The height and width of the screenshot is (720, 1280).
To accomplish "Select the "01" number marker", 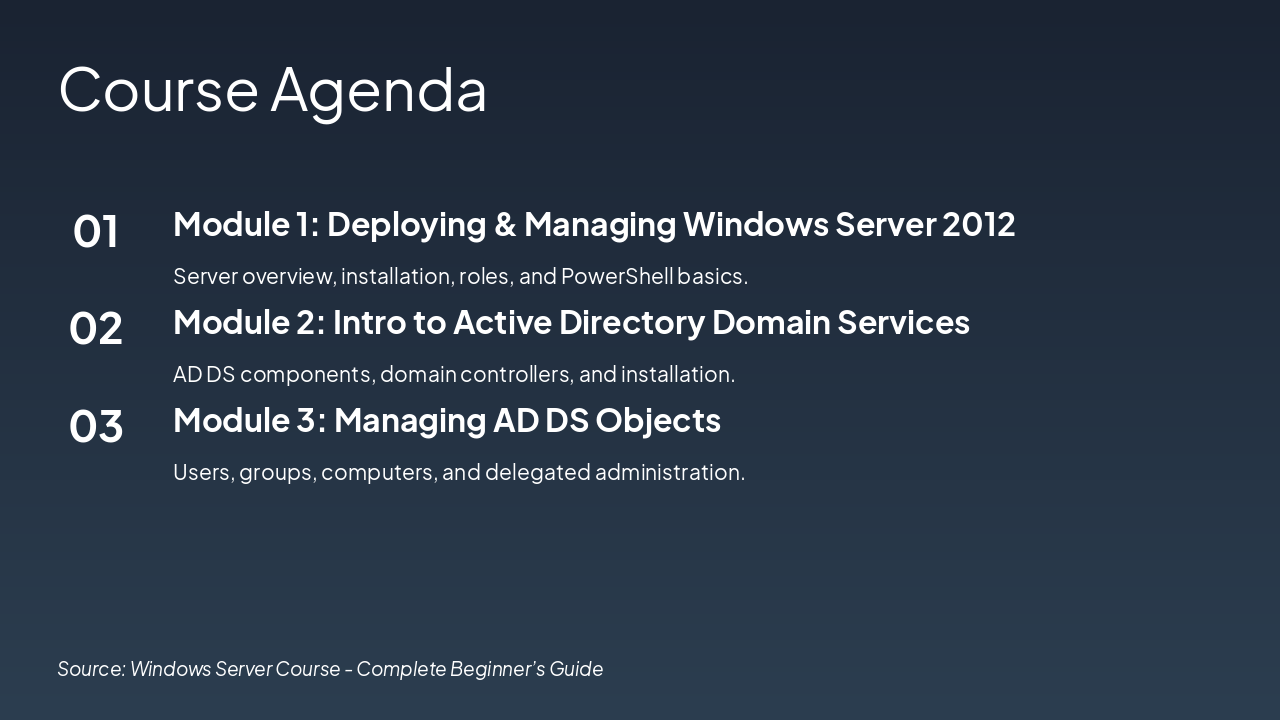I will [96, 232].
